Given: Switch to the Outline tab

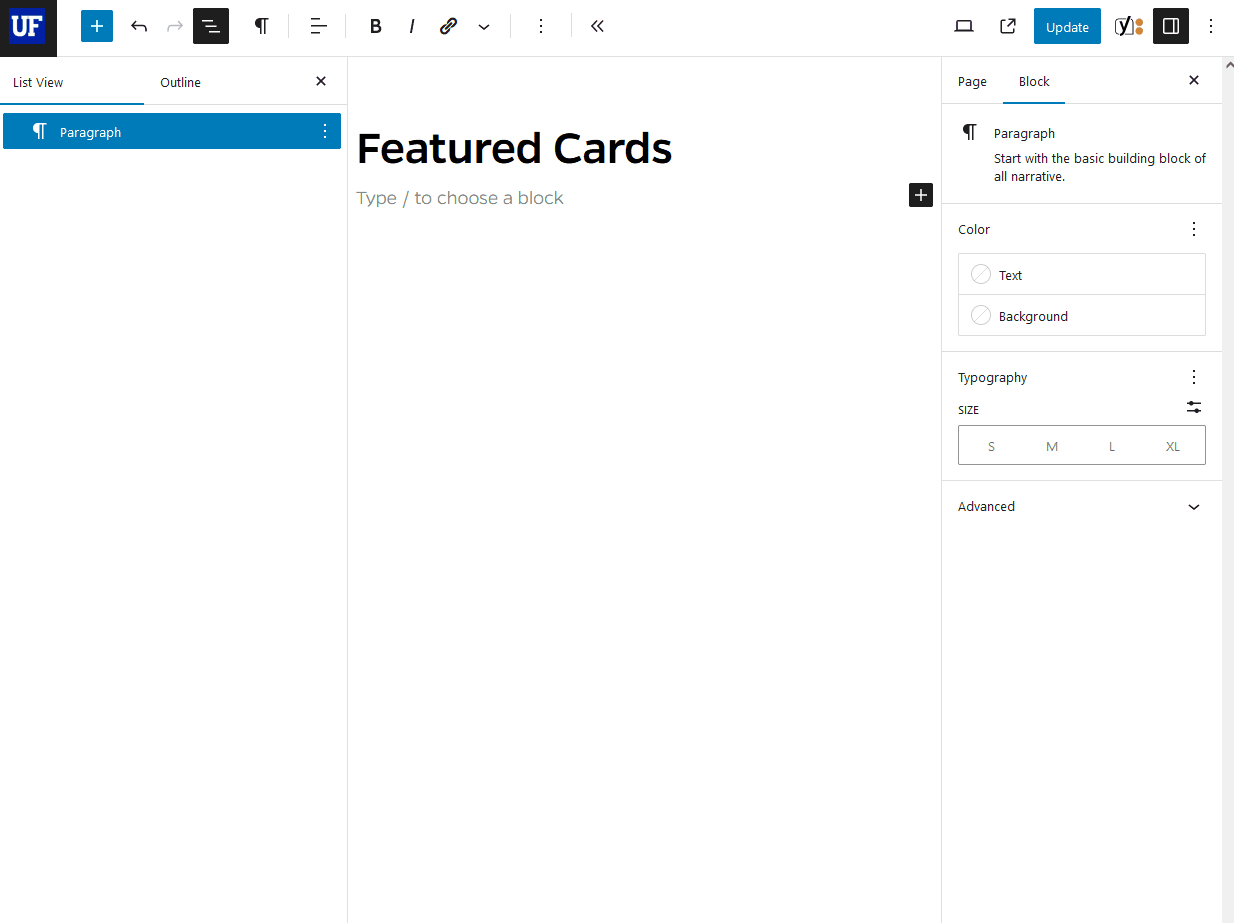Looking at the screenshot, I should tap(180, 82).
